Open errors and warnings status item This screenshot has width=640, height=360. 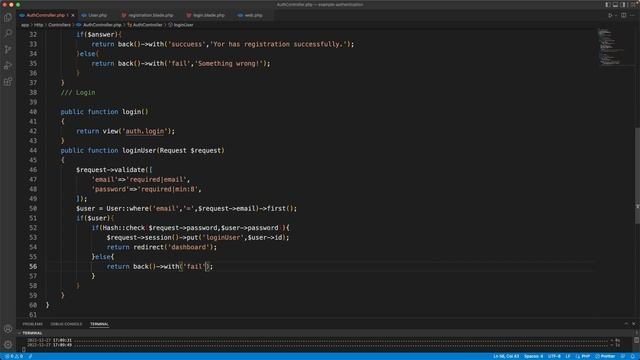(x=13, y=356)
